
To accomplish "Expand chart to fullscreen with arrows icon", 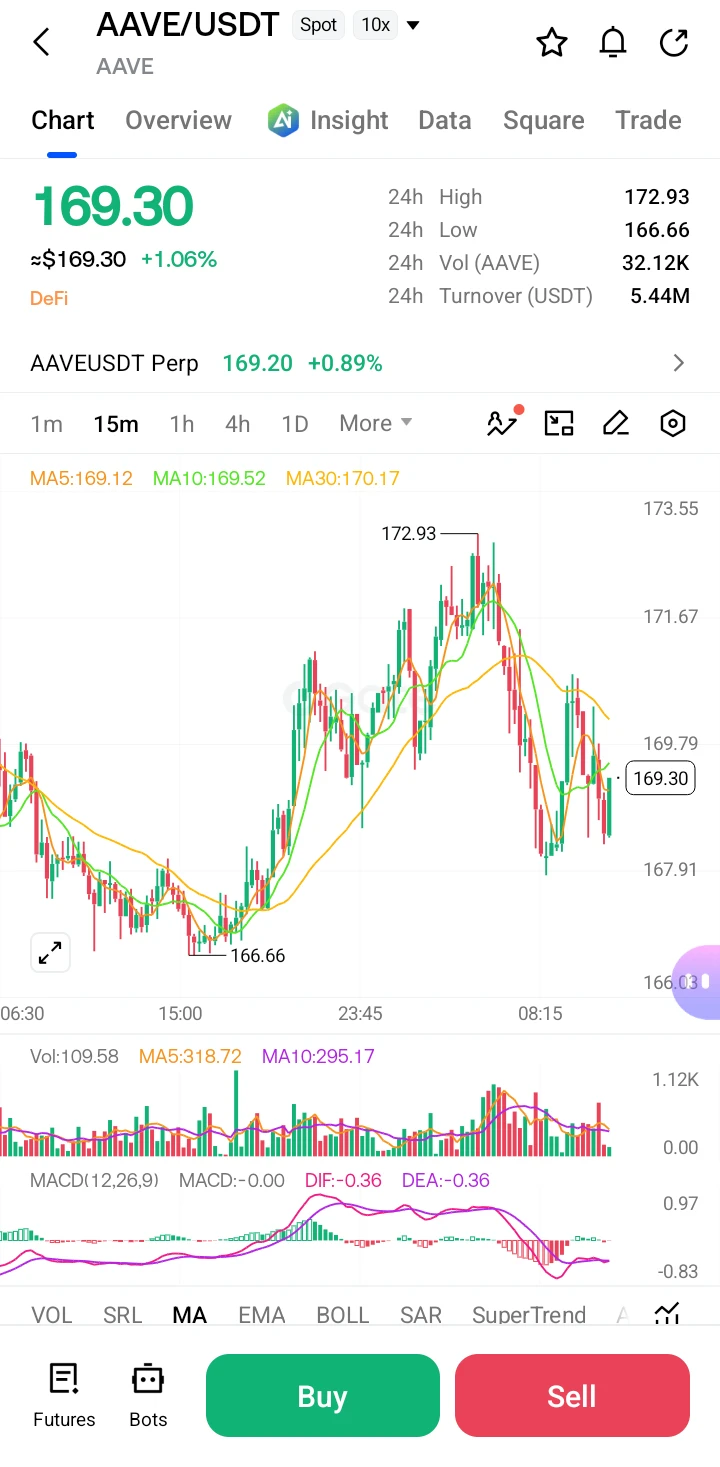I will (x=50, y=952).
